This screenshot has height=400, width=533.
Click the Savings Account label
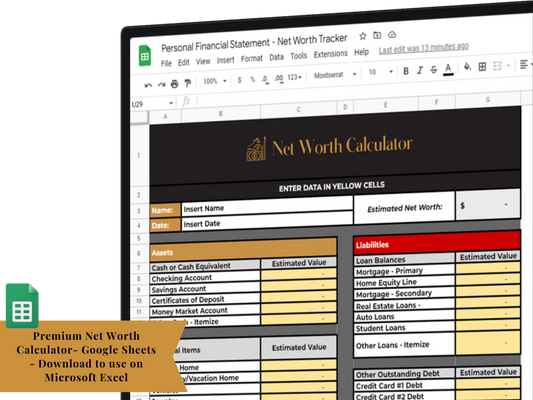coord(179,289)
